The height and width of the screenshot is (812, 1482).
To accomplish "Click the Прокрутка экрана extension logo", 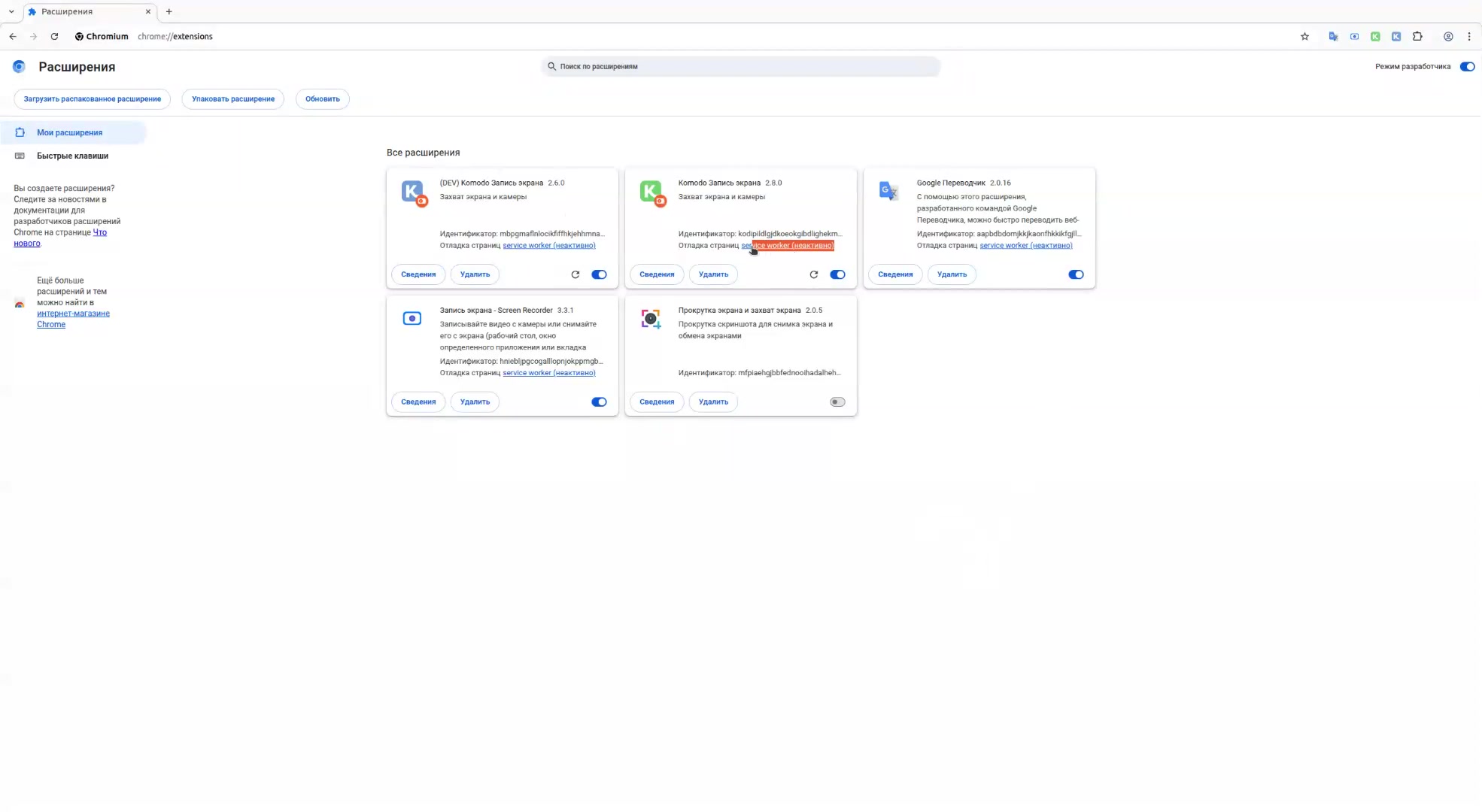I will coord(651,319).
